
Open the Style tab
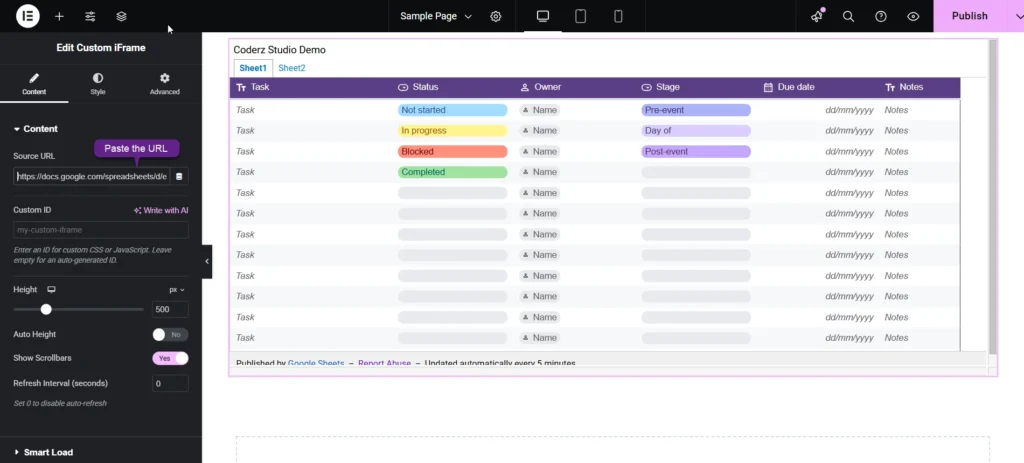tap(98, 84)
